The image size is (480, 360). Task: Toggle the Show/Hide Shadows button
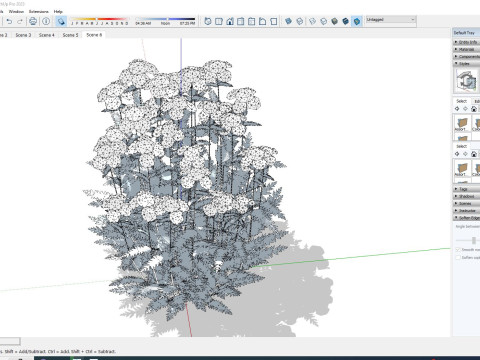61,22
